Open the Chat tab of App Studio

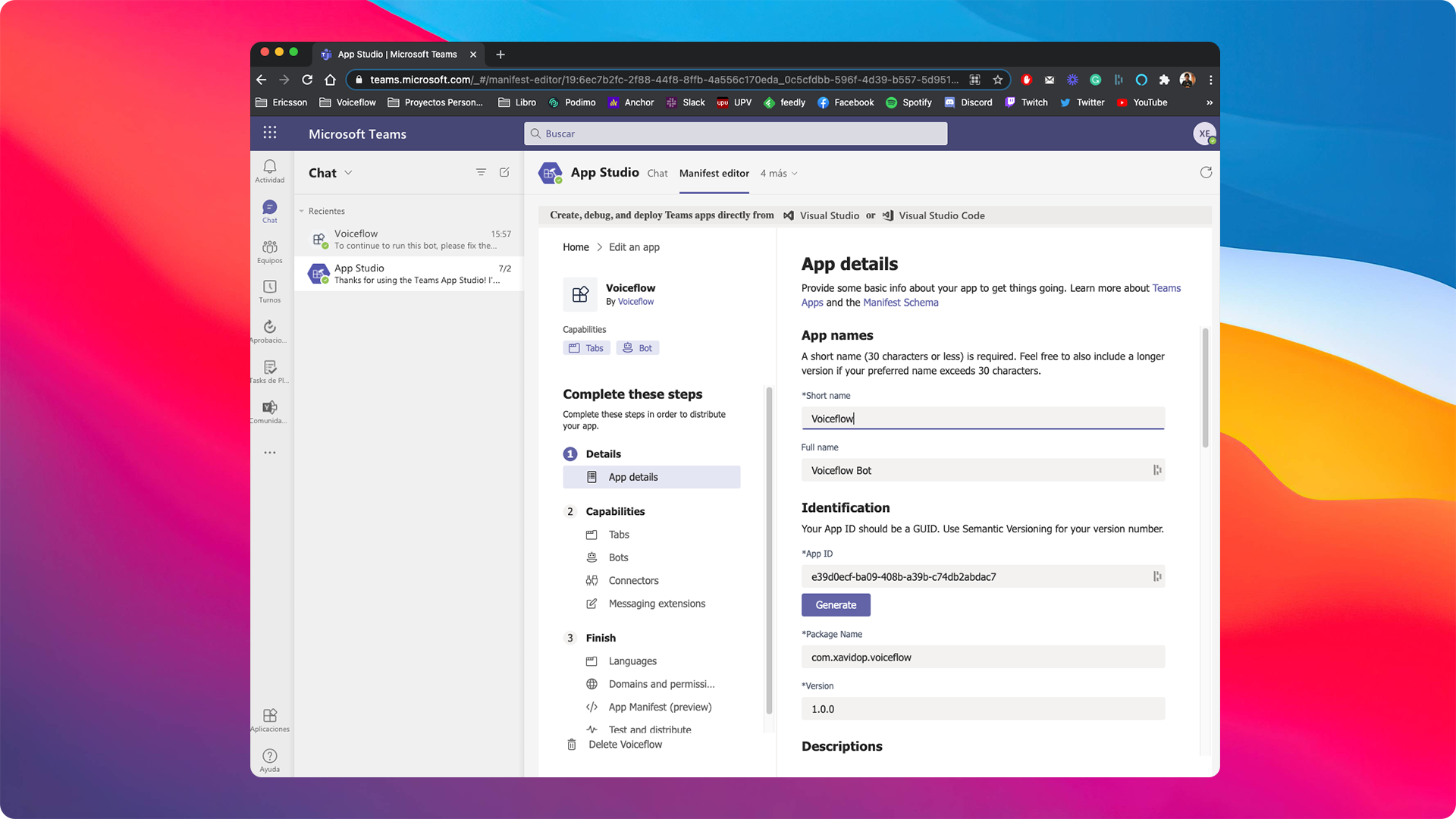(657, 173)
